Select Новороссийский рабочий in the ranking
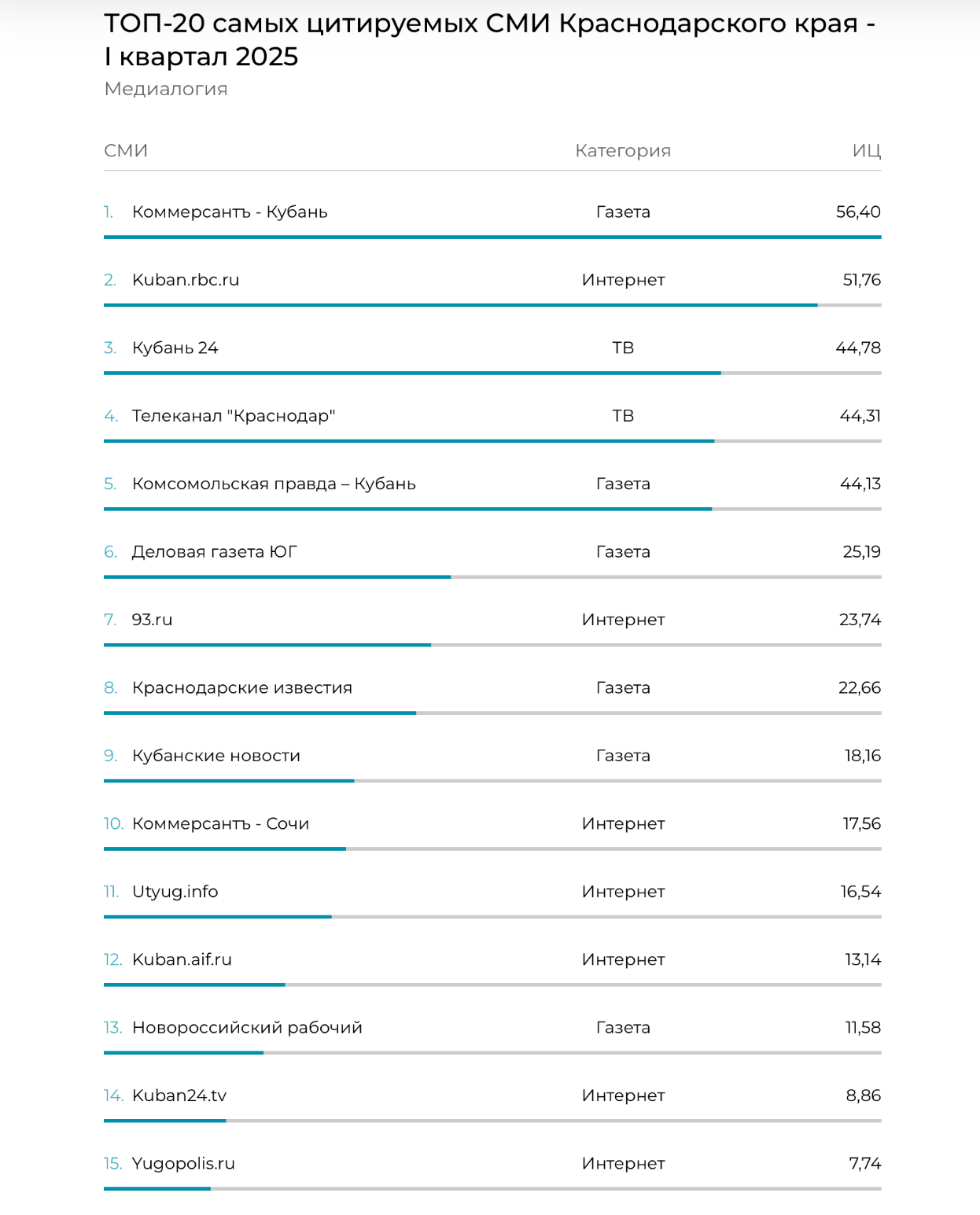 tap(247, 1028)
